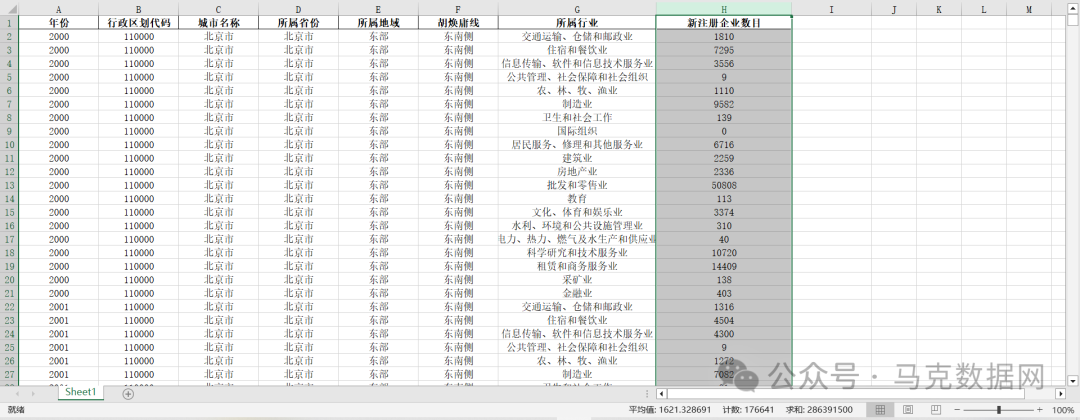Viewport: 1080px width, 420px height.
Task: Select the cell with value 10720
Action: pos(724,253)
